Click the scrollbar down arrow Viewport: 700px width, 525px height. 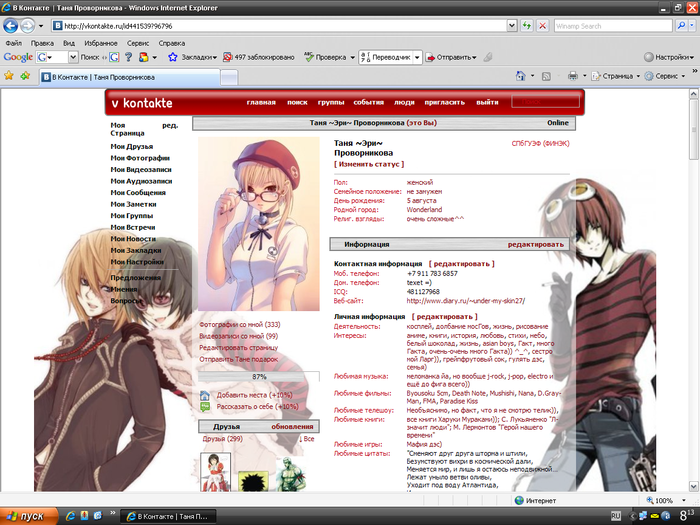(x=693, y=486)
